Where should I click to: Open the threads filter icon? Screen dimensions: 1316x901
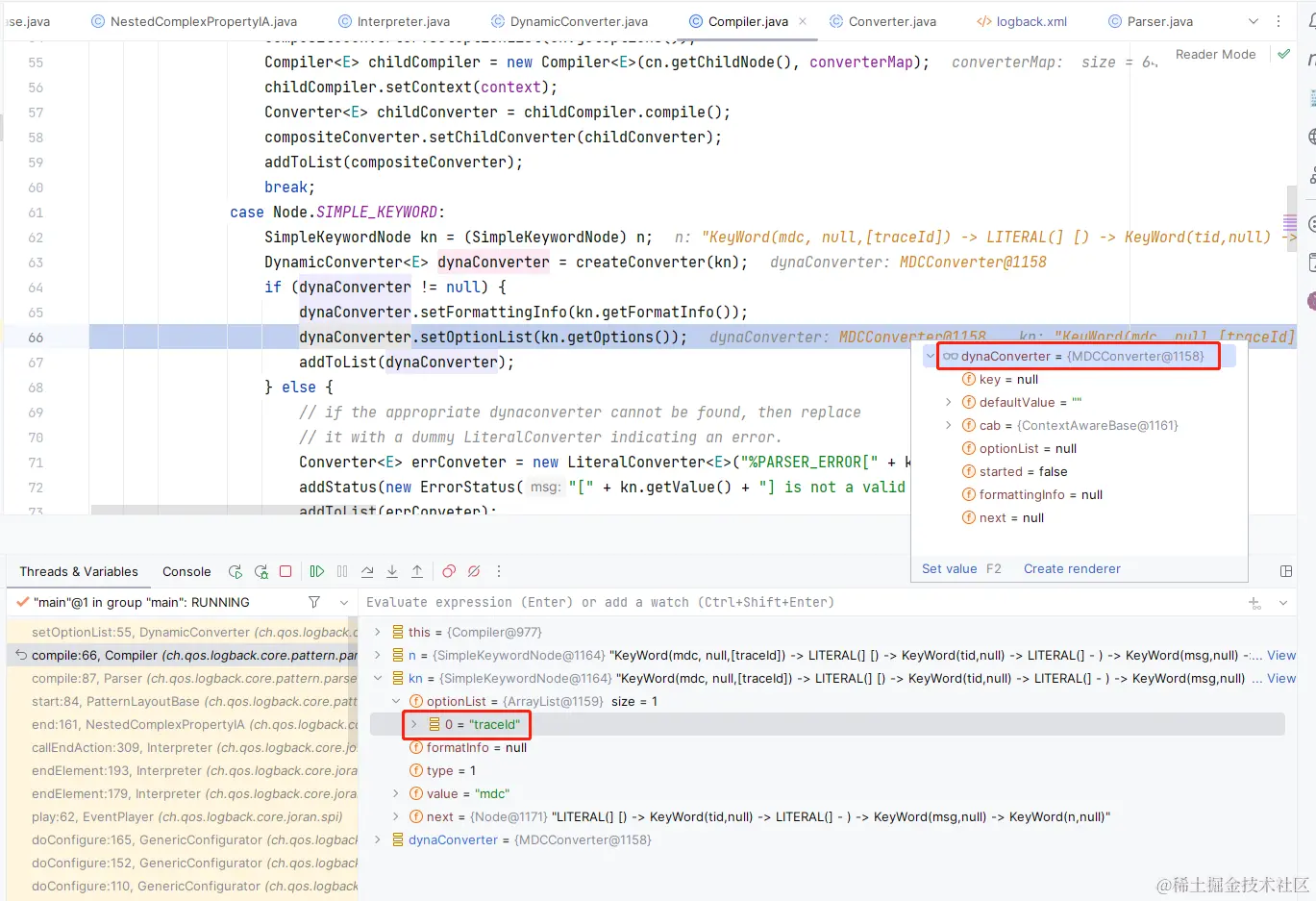click(x=314, y=602)
